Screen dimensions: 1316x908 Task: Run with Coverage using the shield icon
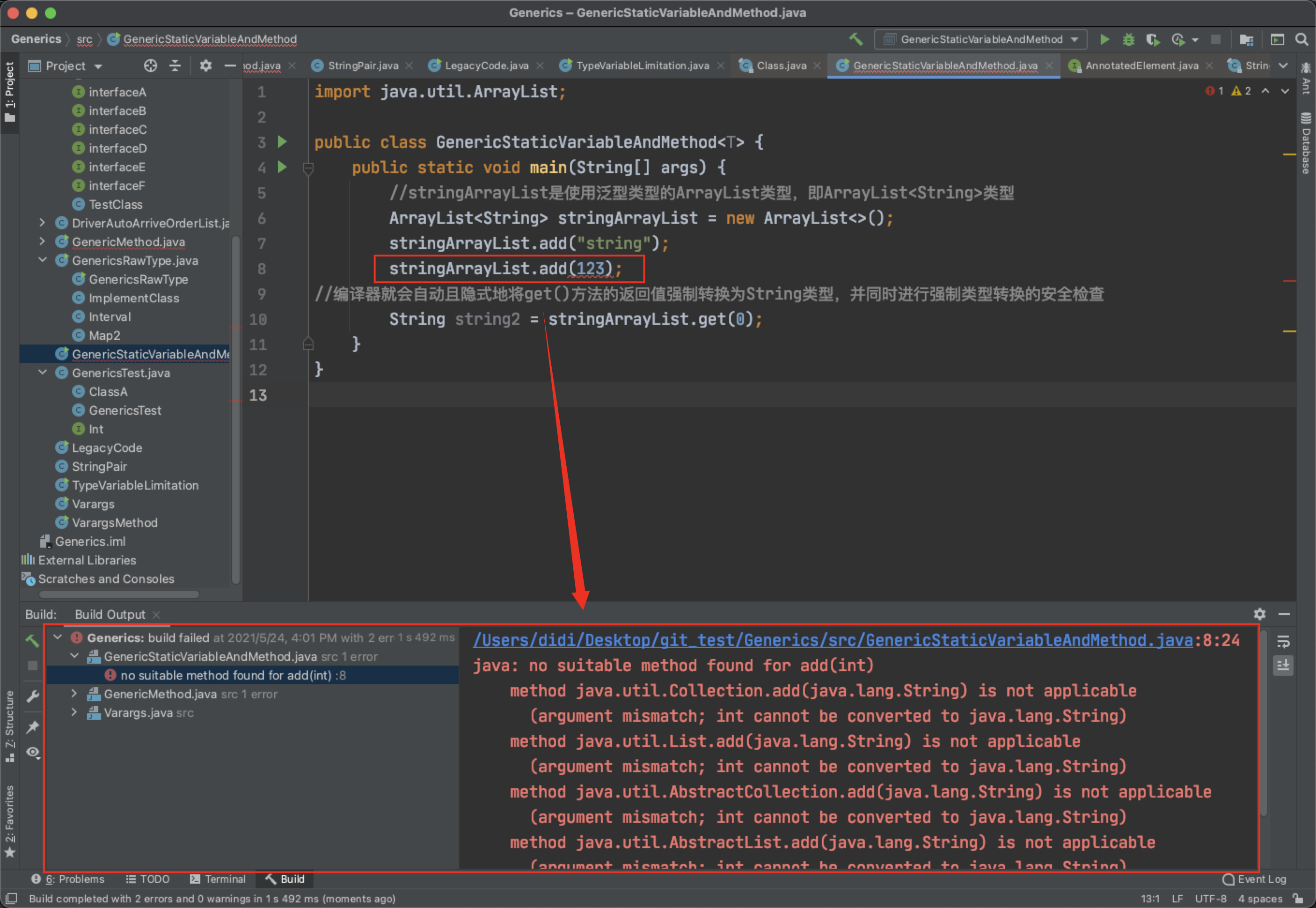pos(1153,39)
